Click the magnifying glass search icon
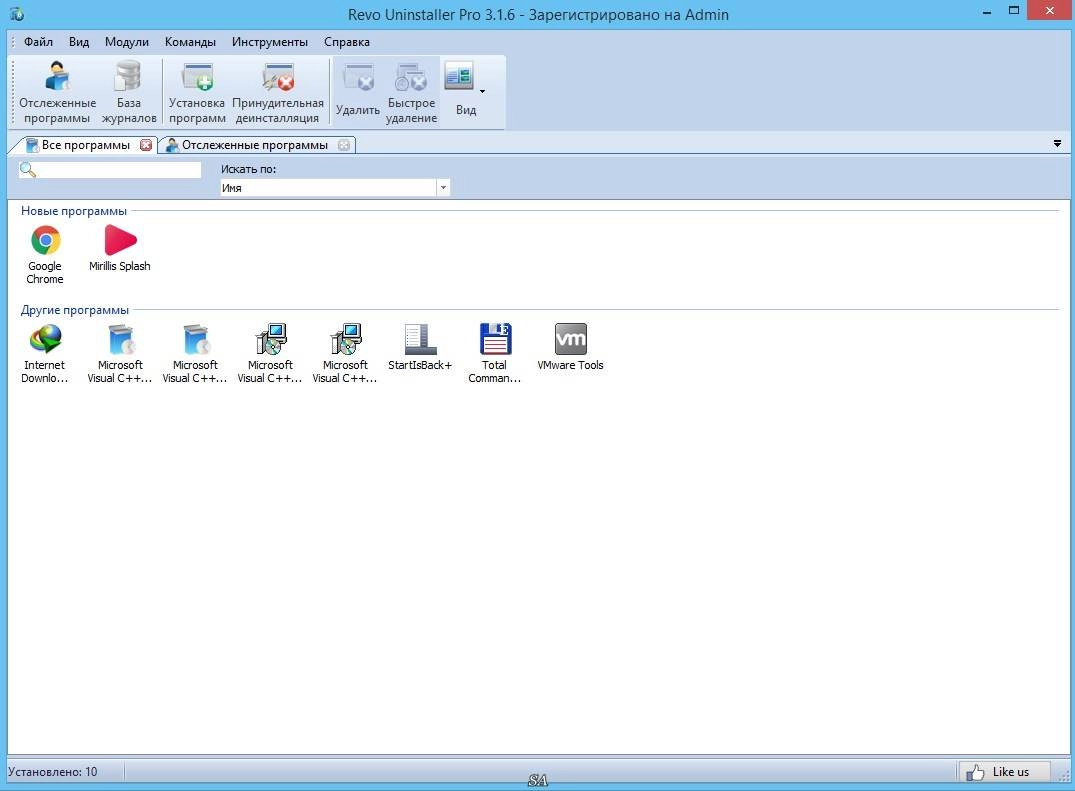The width and height of the screenshot is (1075, 791). [x=27, y=169]
